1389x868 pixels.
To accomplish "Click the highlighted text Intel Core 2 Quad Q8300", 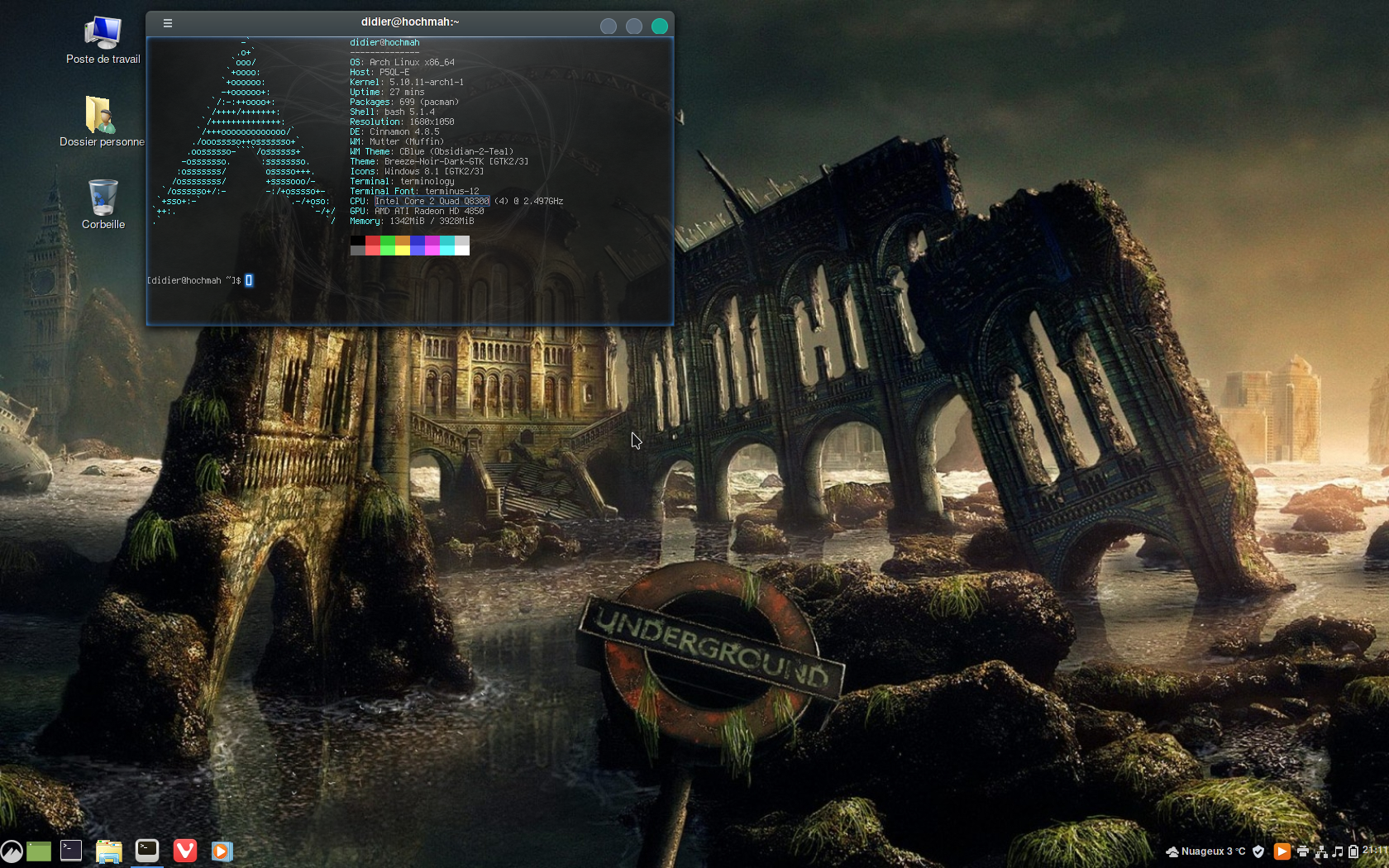I will pos(432,202).
